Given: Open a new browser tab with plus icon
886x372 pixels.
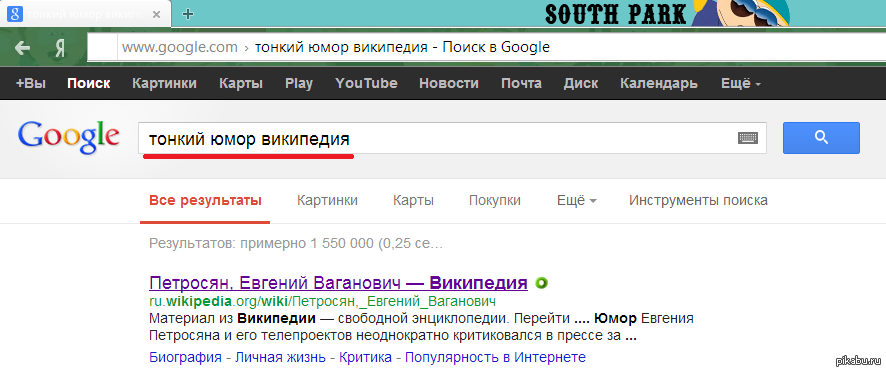Looking at the screenshot, I should tap(188, 14).
